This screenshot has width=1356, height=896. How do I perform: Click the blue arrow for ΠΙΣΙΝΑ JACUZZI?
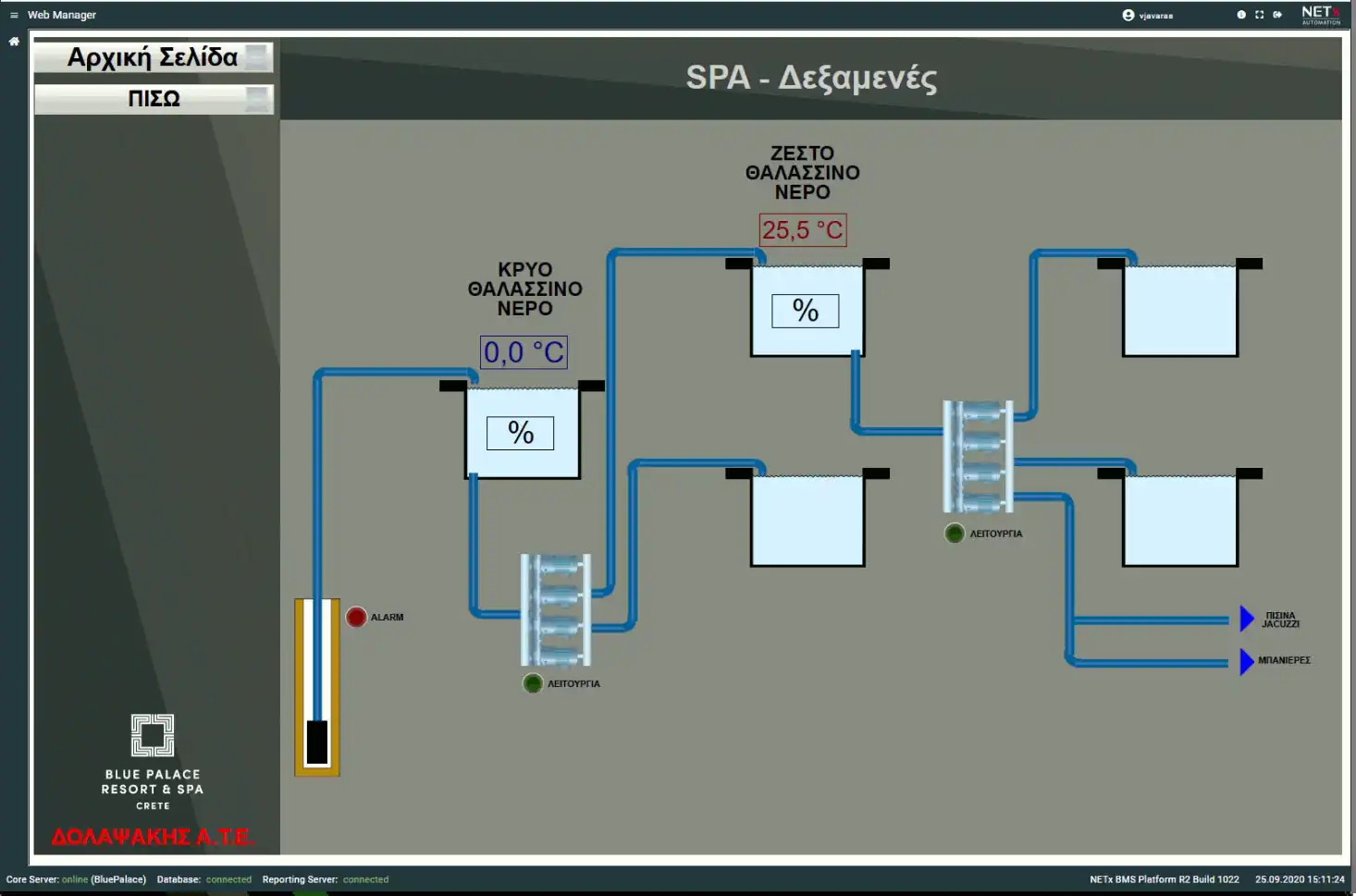(x=1246, y=619)
